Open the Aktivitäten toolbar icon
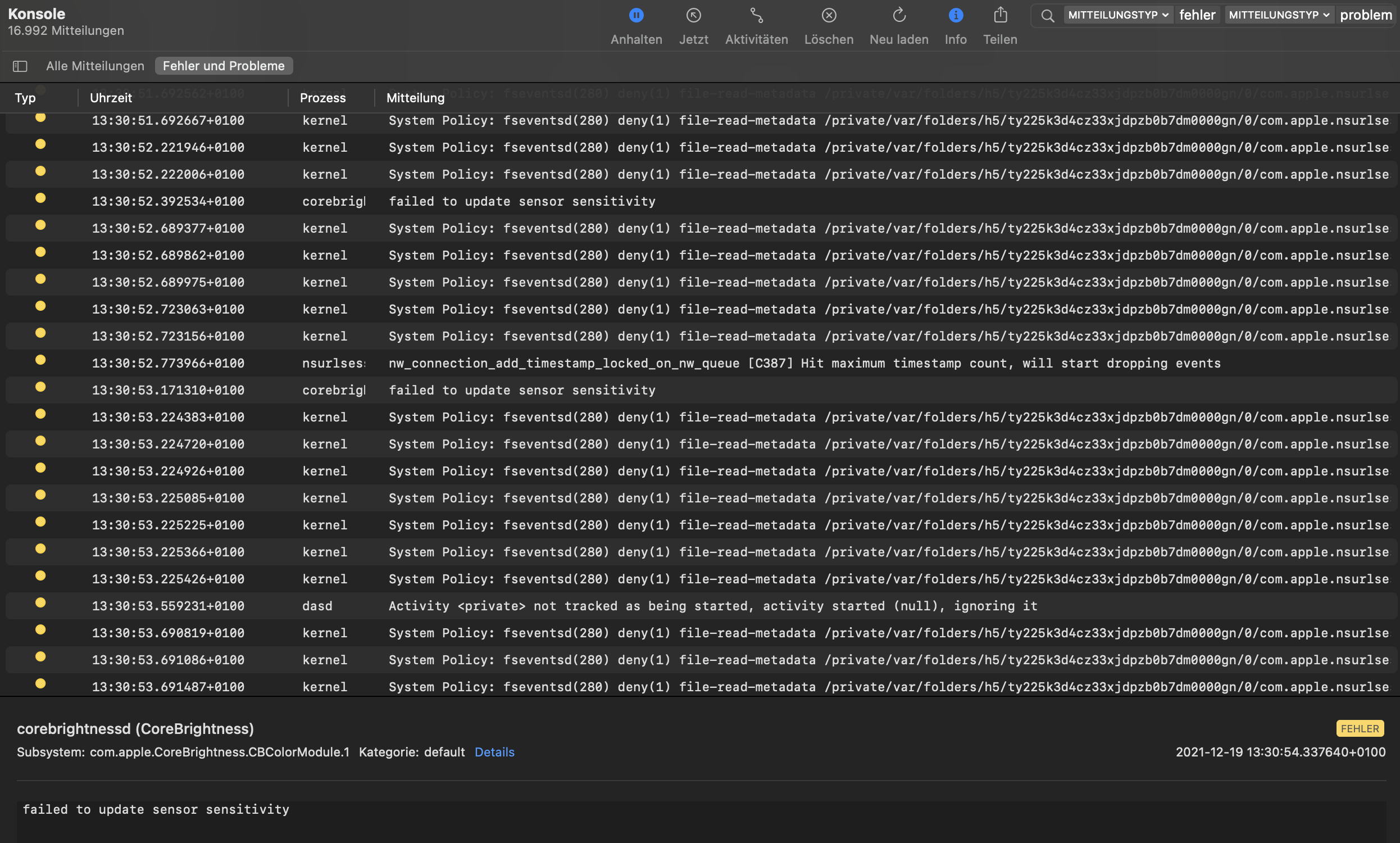This screenshot has width=1400, height=843. 756,16
